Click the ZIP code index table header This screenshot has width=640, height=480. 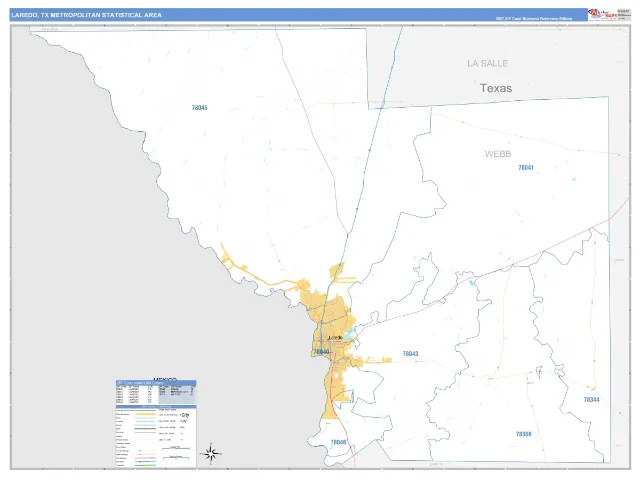[x=156, y=383]
